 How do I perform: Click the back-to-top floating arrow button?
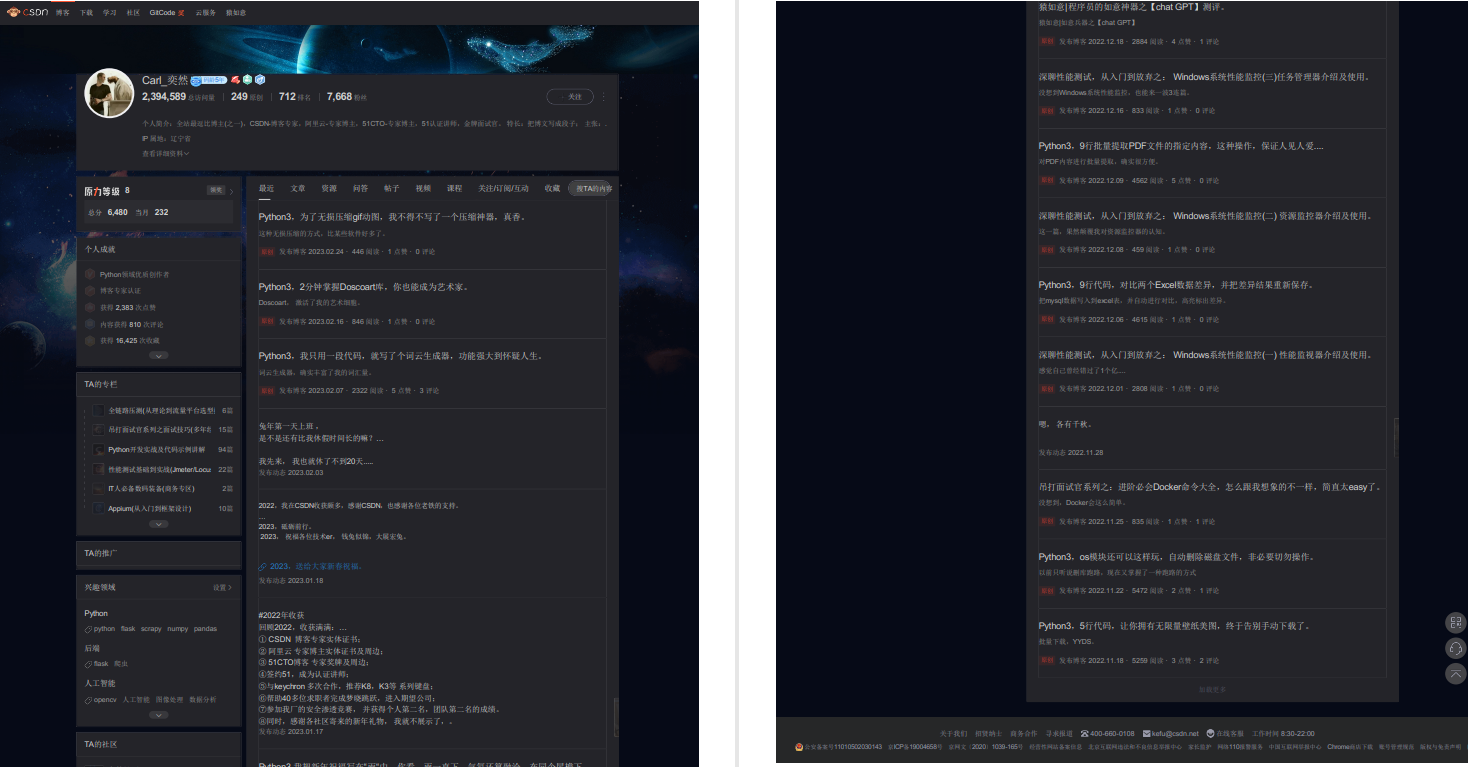1456,673
